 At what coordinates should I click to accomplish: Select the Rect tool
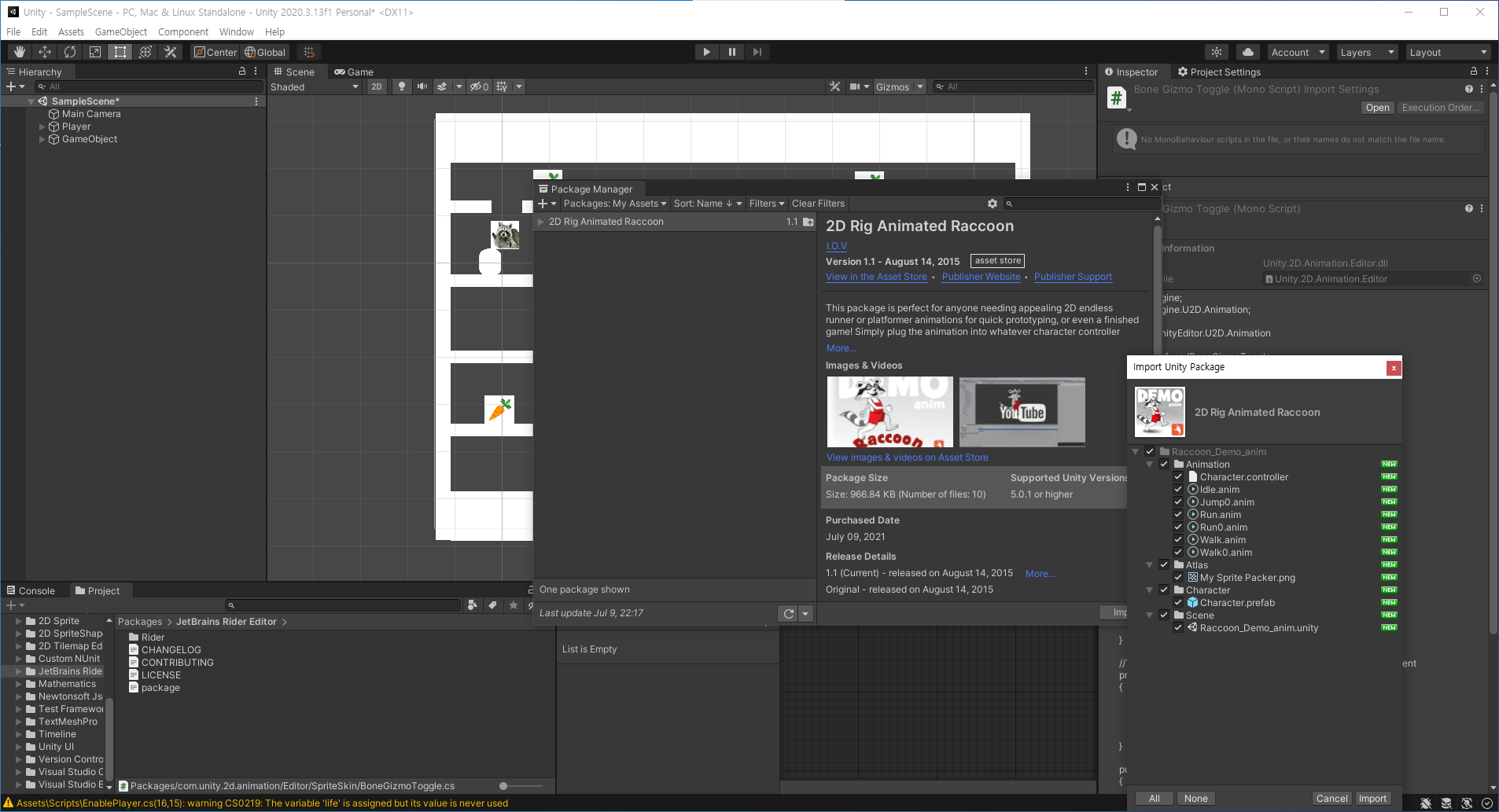(120, 52)
